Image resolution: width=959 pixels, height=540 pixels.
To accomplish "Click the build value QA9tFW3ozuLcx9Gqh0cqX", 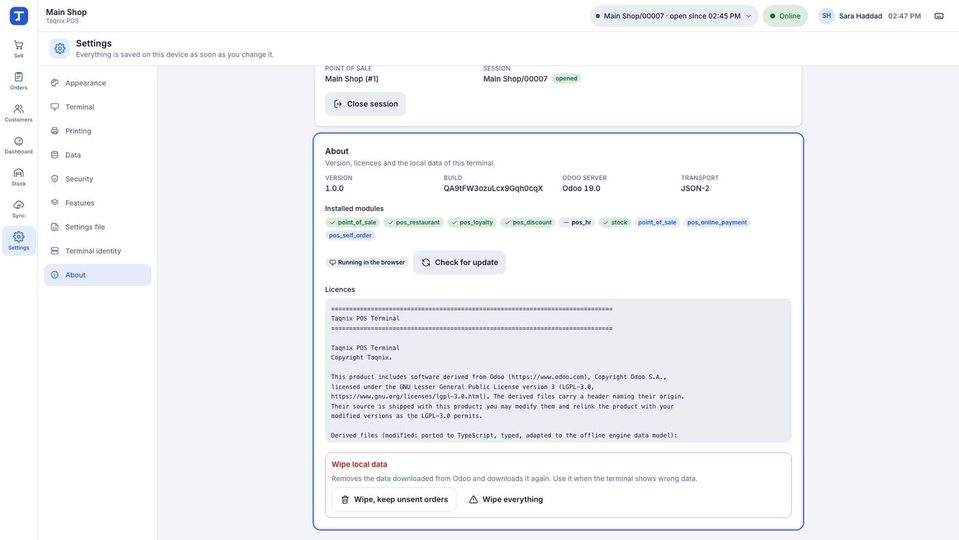I will pos(493,188).
